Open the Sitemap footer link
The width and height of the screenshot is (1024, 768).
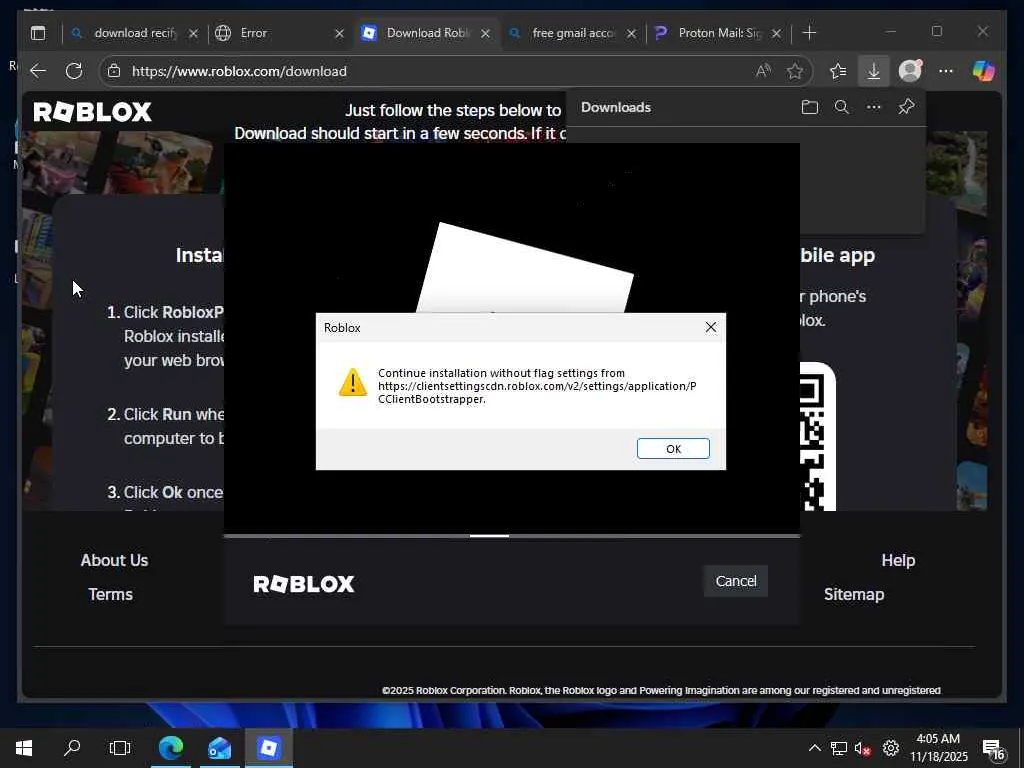coord(854,594)
